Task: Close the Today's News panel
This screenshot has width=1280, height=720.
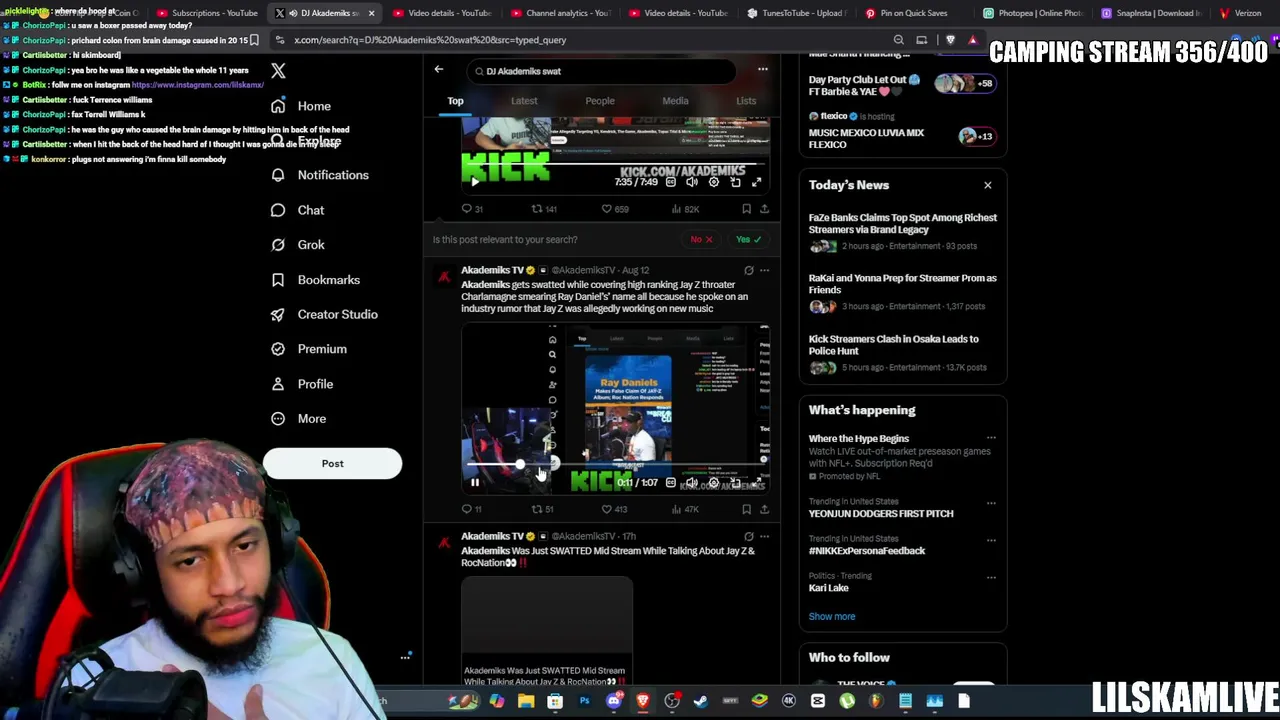Action: pos(988,185)
